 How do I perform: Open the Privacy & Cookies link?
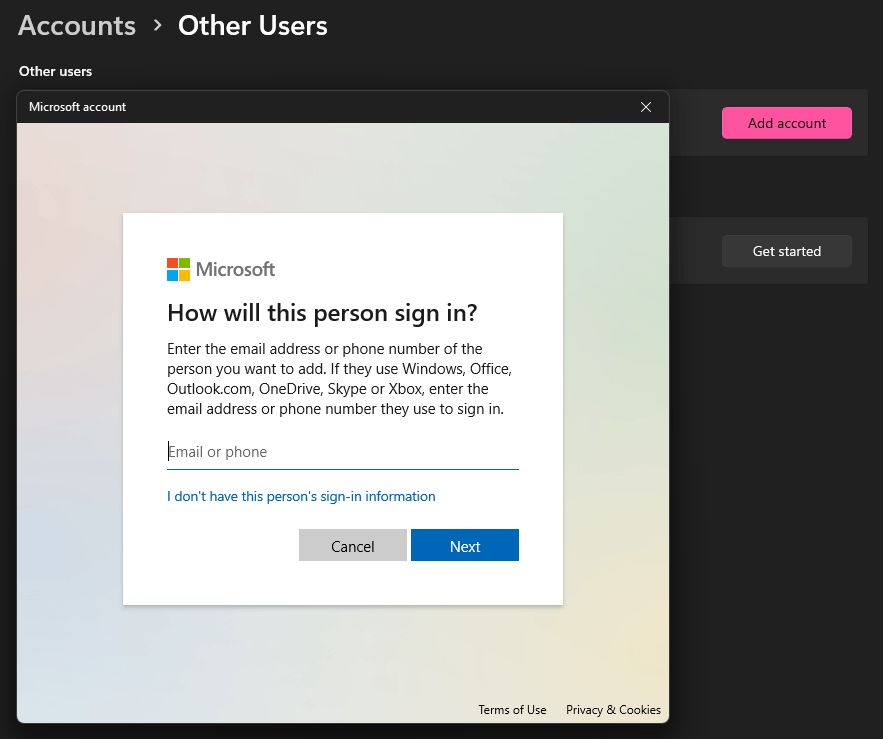(x=613, y=710)
